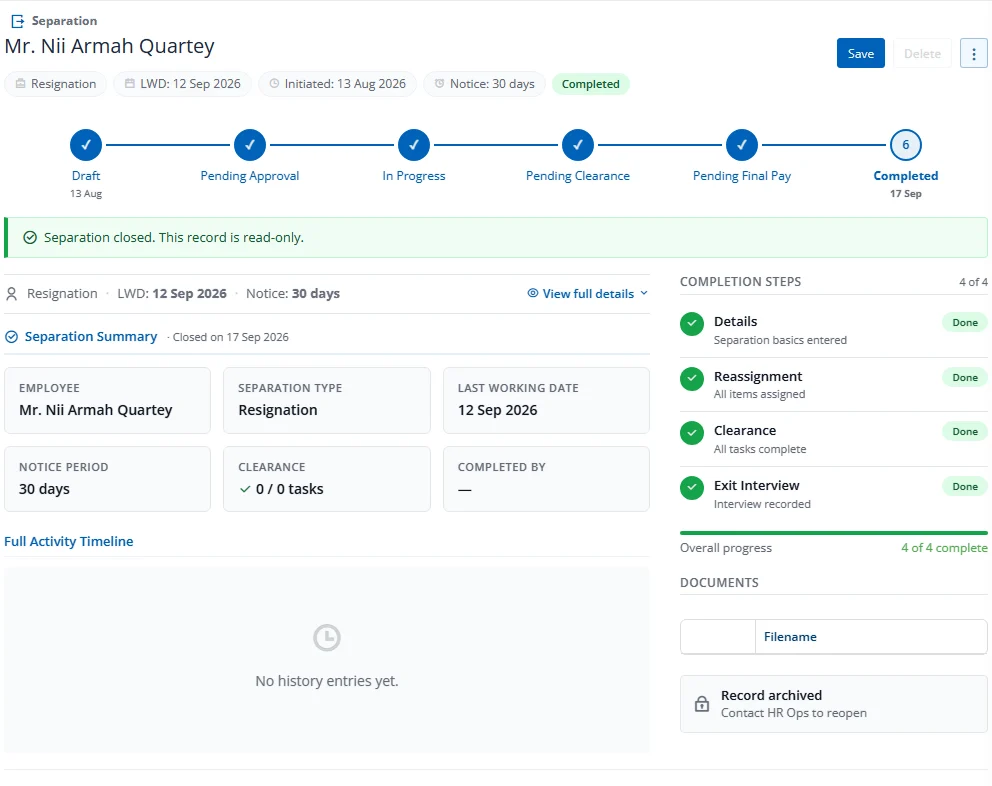Viewport: 992px width, 786px height.
Task: Click the lock icon on Record archived
Action: click(702, 704)
